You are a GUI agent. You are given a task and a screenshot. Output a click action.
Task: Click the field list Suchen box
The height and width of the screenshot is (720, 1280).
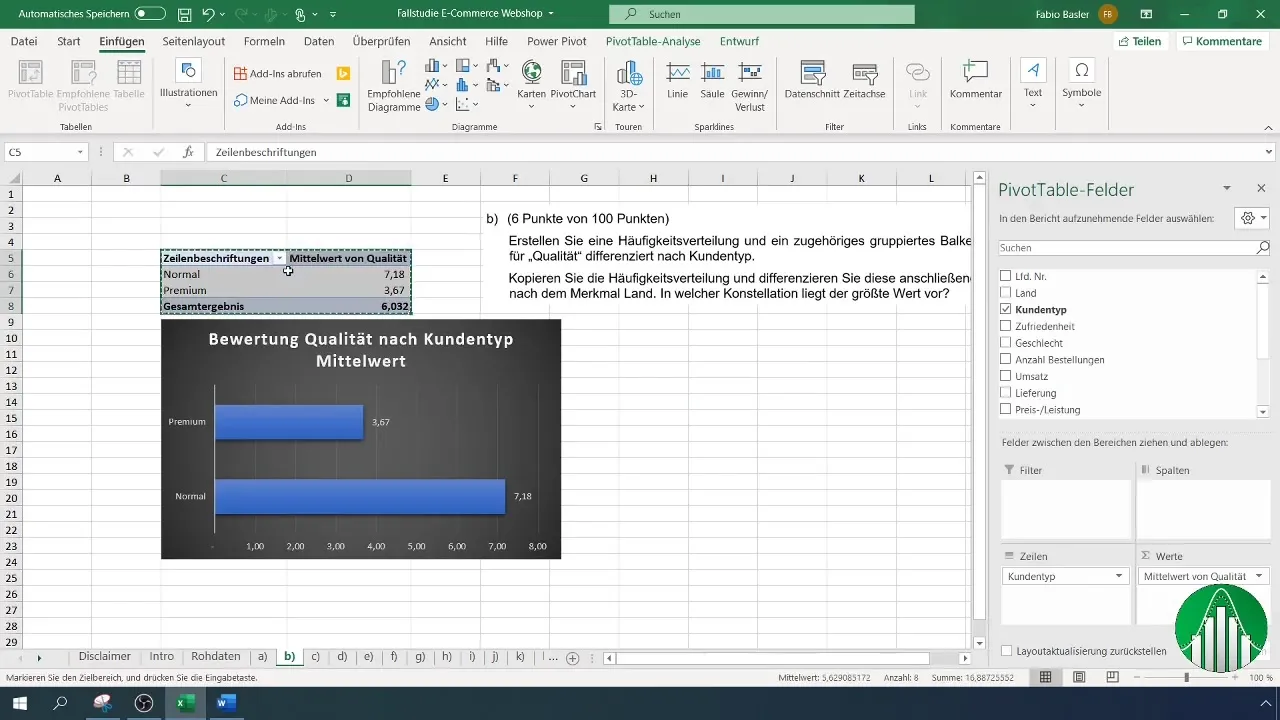(x=1134, y=247)
